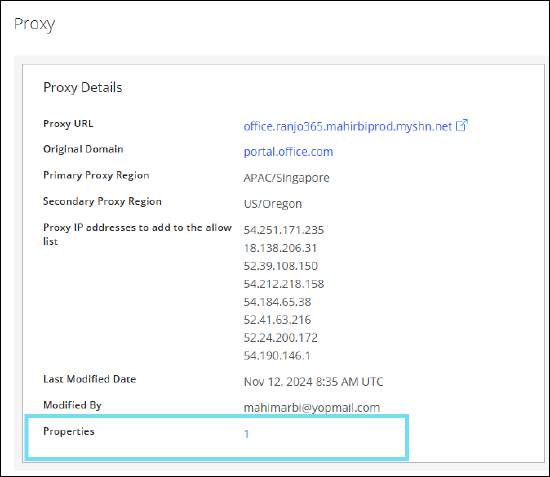Click the external link icon beside Proxy URL
This screenshot has width=550, height=477.
(462, 125)
